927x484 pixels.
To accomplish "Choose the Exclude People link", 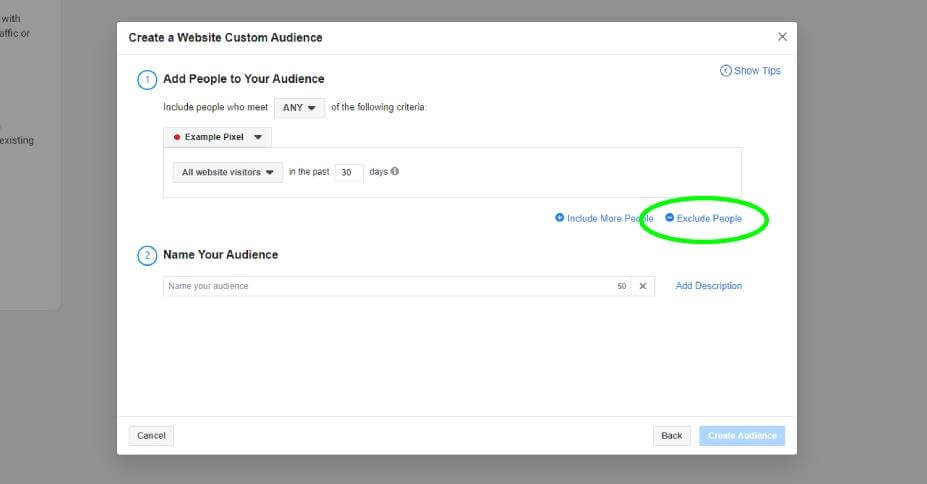I will [x=709, y=218].
